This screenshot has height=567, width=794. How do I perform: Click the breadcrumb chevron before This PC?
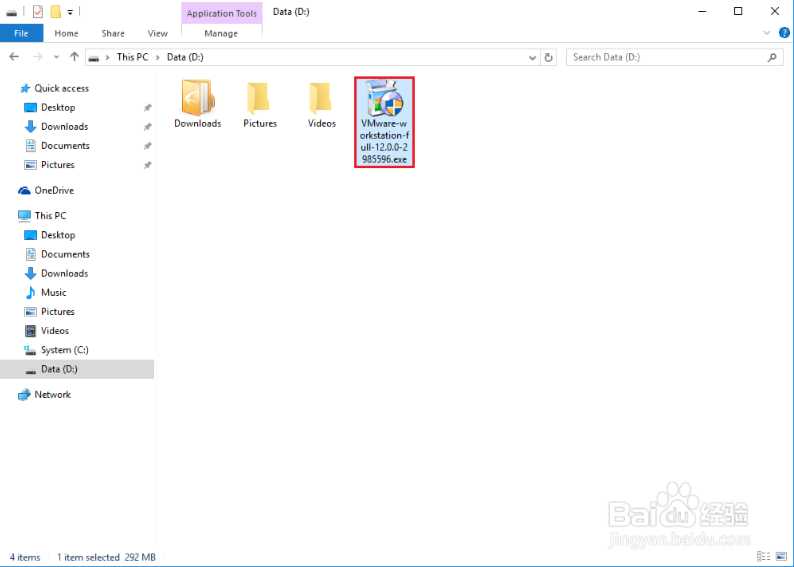point(107,57)
